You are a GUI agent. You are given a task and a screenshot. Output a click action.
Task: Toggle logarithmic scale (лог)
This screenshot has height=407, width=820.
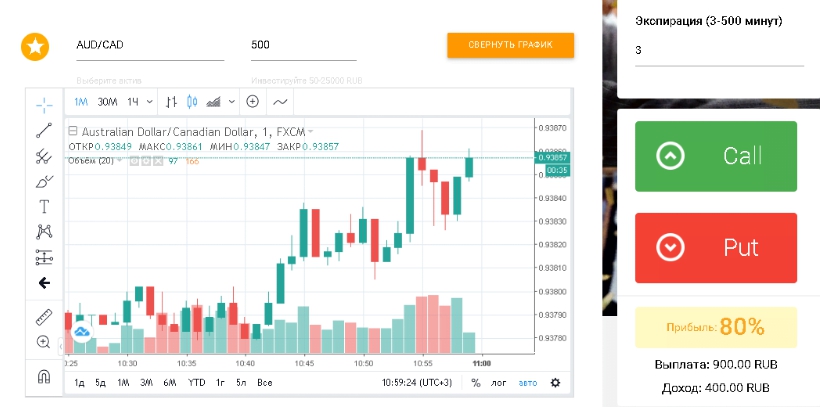498,382
